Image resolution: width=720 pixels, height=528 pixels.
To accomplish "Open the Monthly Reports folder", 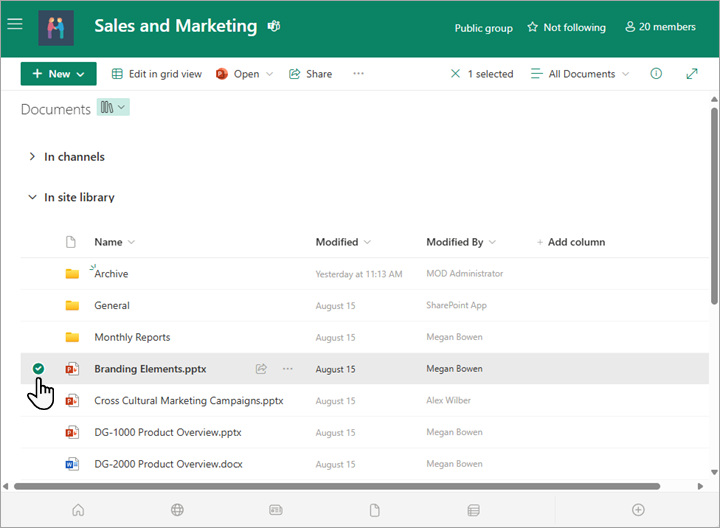I will pyautogui.click(x=132, y=337).
